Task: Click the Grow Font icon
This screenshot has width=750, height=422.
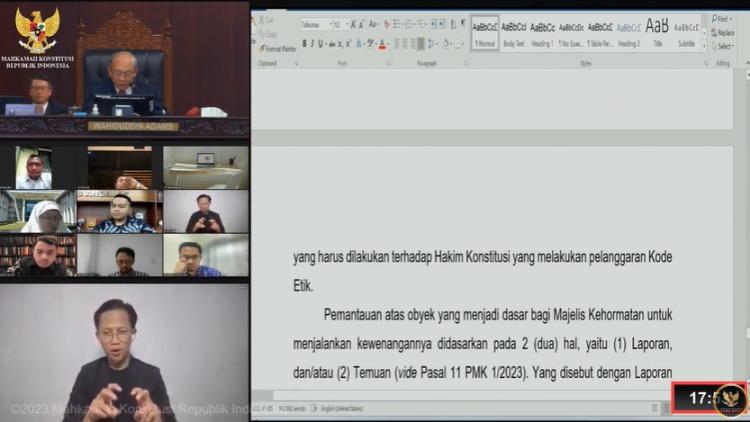Action: click(353, 24)
